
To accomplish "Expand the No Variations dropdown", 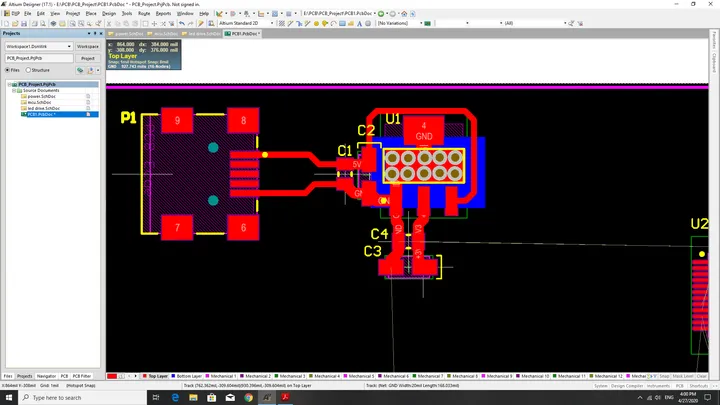I will point(400,23).
